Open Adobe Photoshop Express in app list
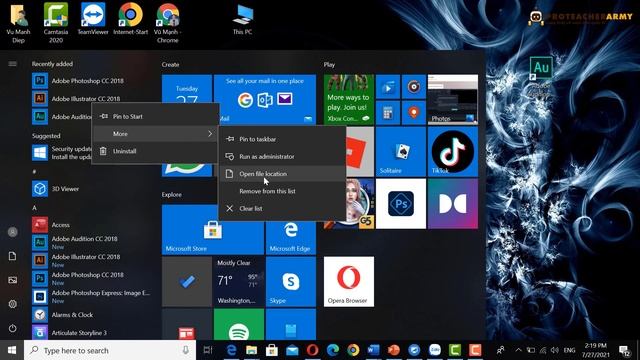 91,297
